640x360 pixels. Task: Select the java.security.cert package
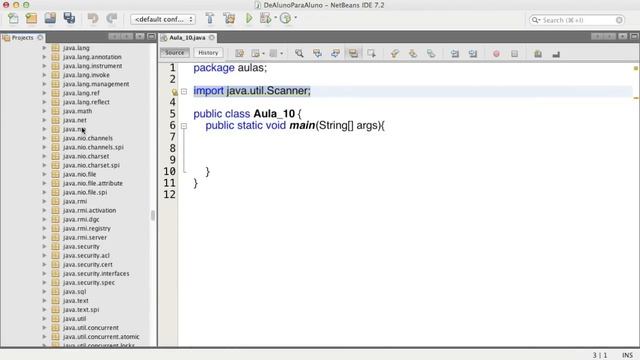[88, 264]
